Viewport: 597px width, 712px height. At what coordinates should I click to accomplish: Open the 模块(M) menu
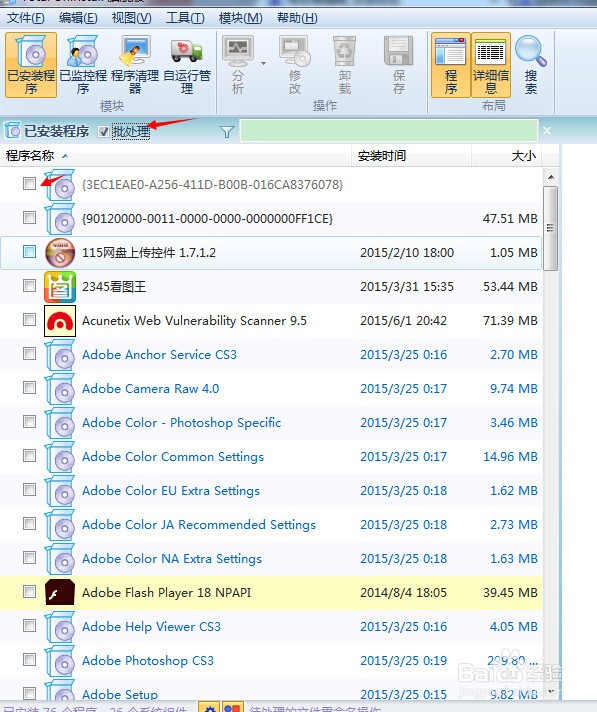241,18
